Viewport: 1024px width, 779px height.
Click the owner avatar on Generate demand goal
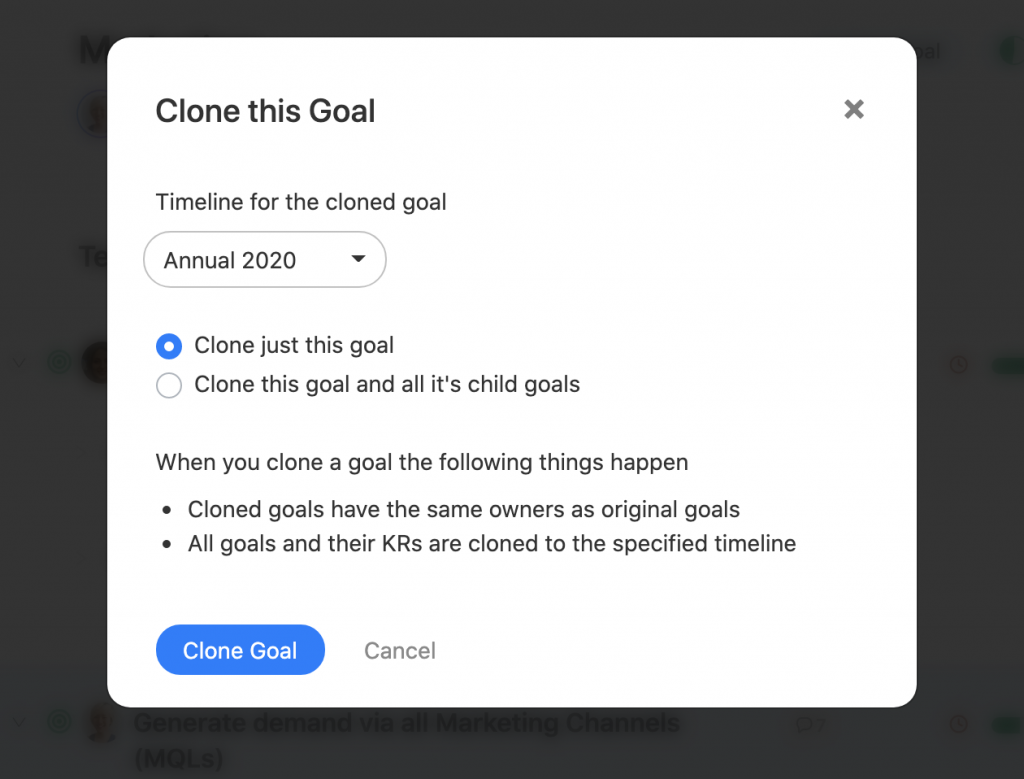coord(102,723)
